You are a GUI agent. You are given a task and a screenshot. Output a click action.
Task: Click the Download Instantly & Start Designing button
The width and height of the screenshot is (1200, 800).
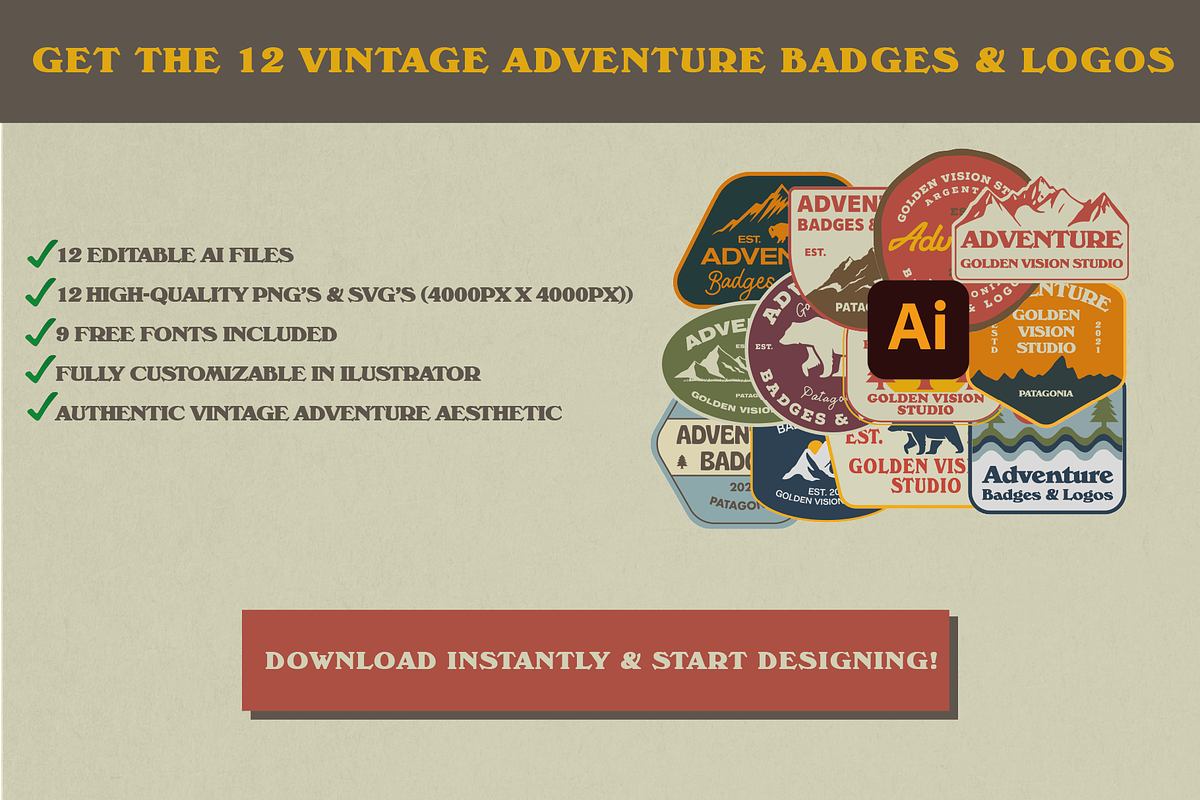tap(595, 660)
